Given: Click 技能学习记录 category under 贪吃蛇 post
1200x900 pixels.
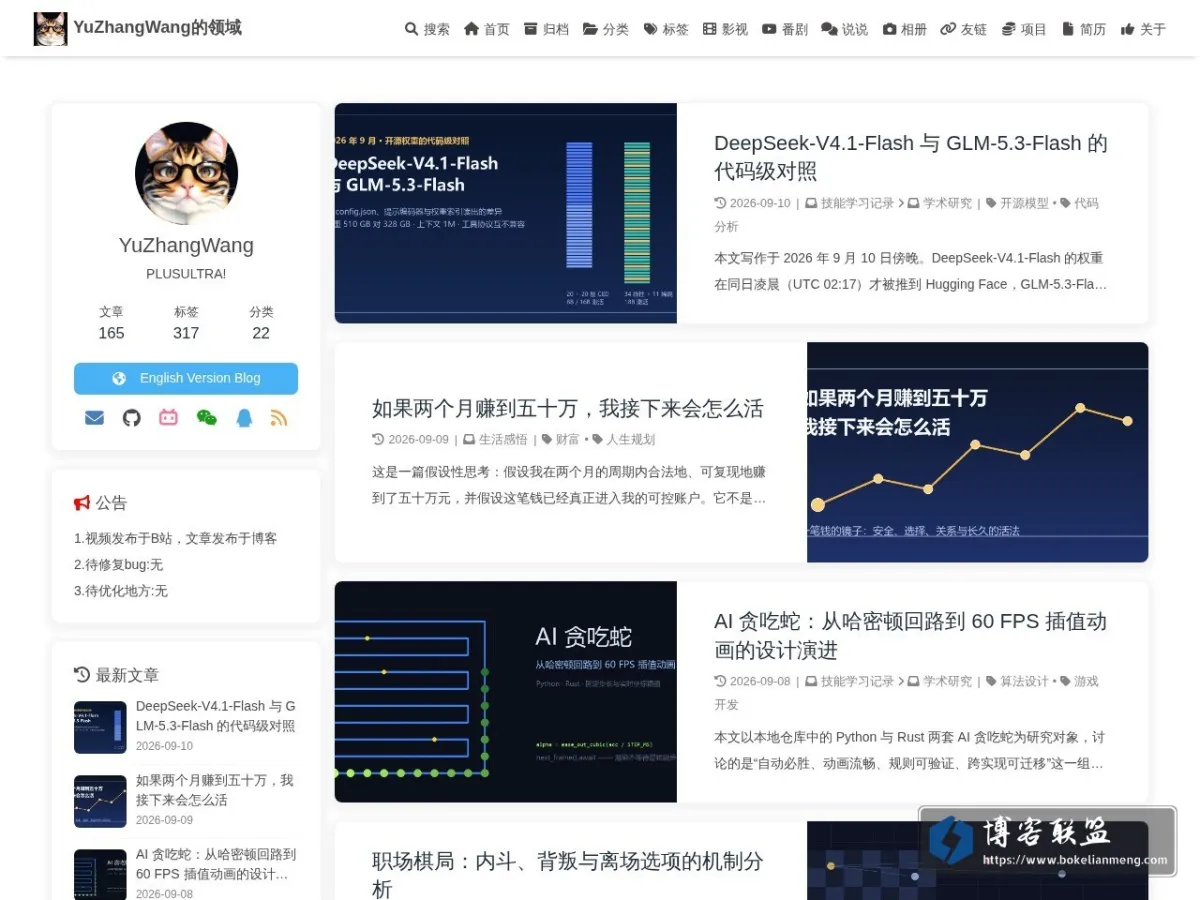Looking at the screenshot, I should [857, 681].
